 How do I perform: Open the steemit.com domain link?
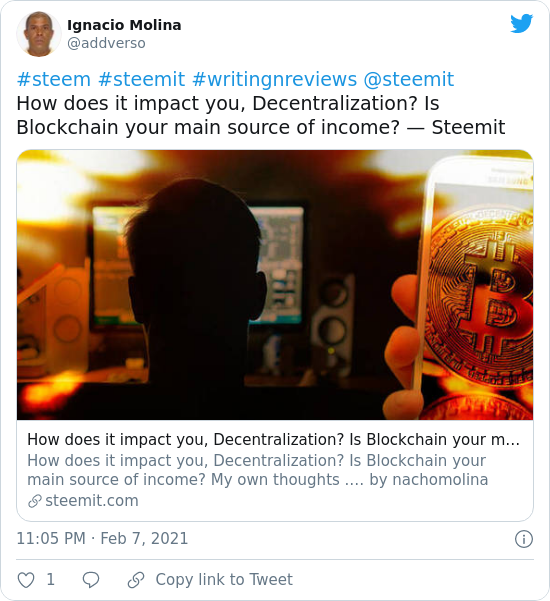coord(92,501)
